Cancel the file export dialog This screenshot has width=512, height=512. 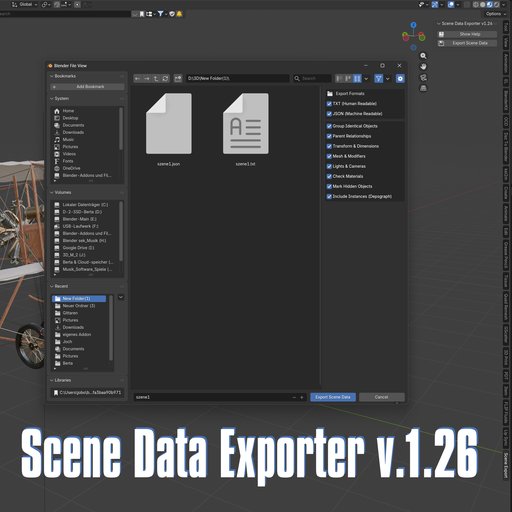382,397
